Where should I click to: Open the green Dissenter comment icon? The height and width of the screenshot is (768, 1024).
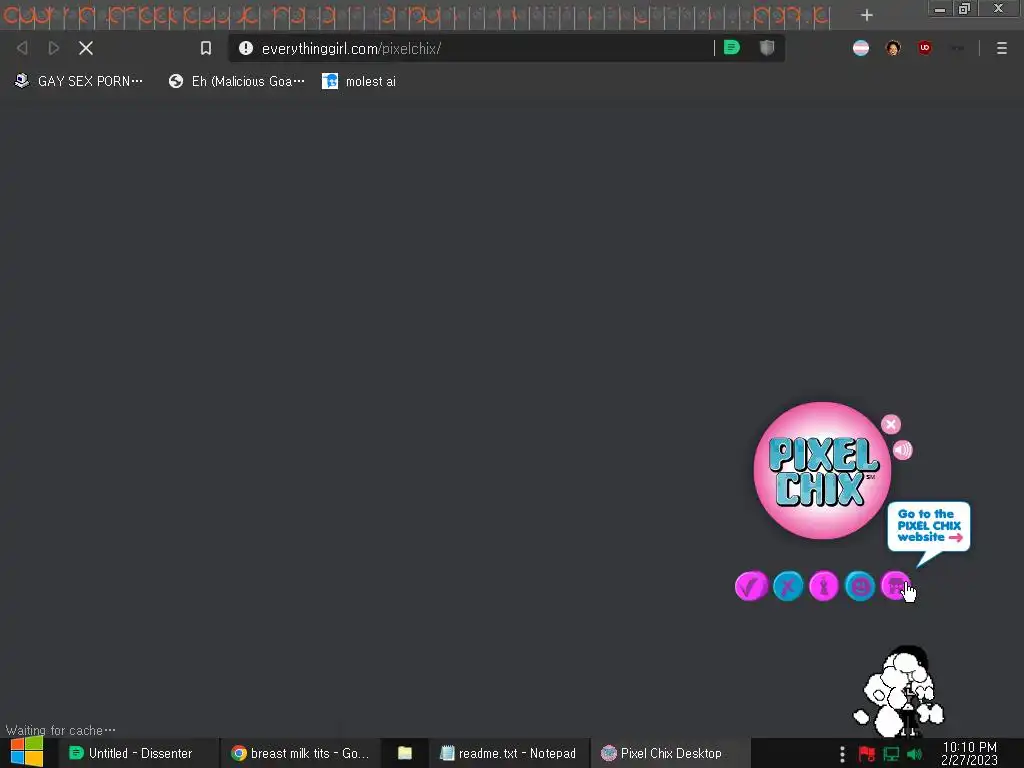(731, 48)
